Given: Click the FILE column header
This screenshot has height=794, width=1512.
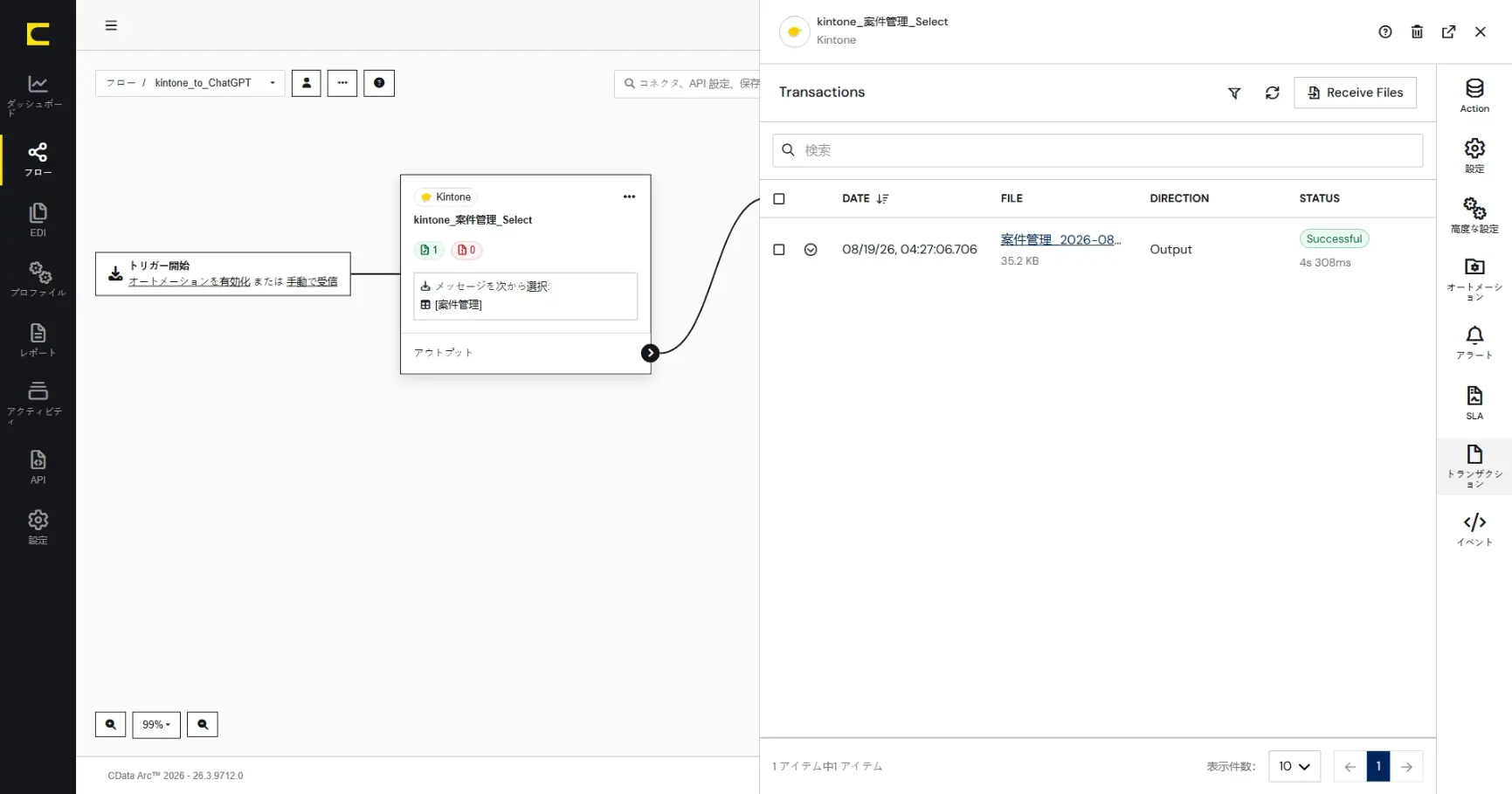Looking at the screenshot, I should pos(1011,199).
